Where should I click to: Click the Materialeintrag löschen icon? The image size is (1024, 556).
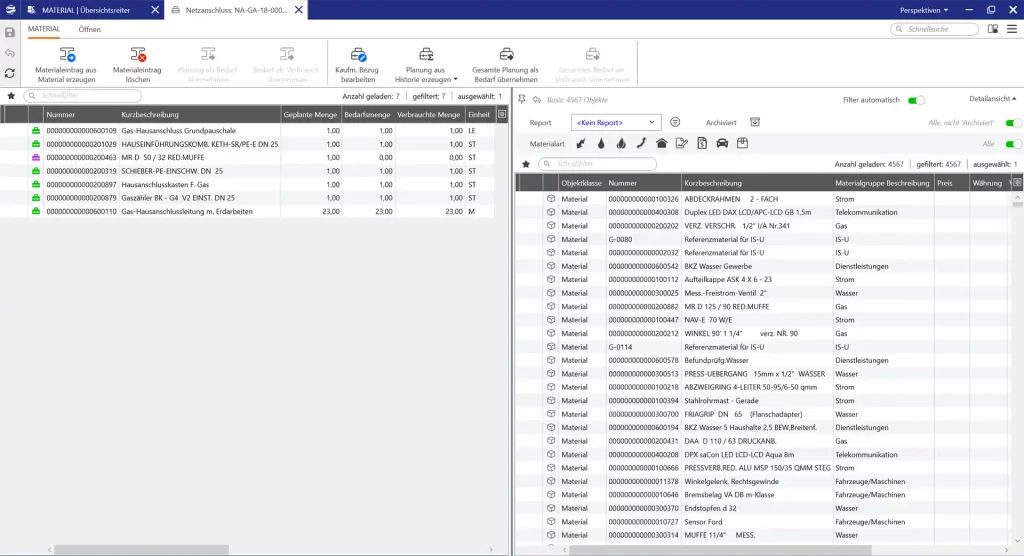138,54
